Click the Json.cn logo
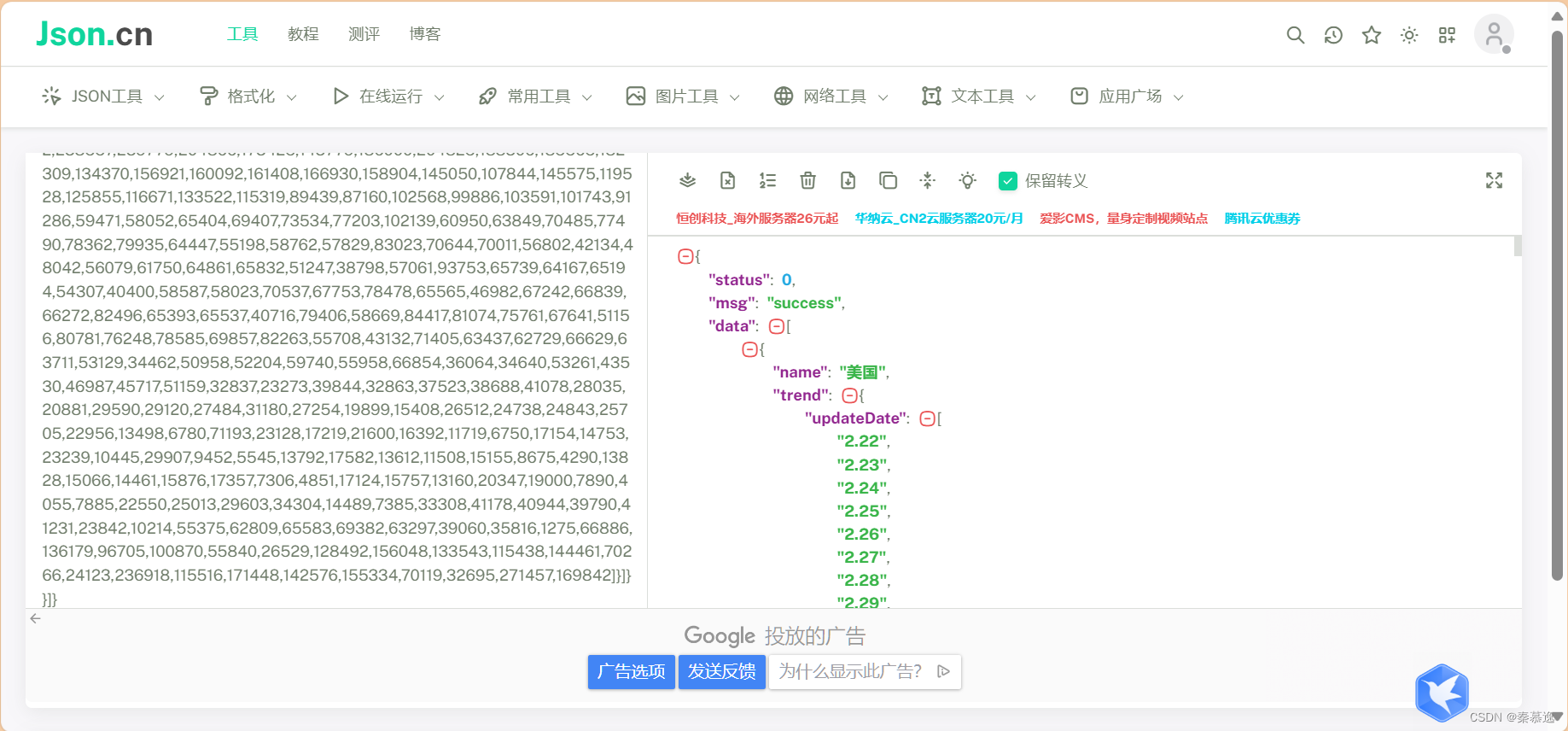This screenshot has width=1568, height=731. point(95,34)
